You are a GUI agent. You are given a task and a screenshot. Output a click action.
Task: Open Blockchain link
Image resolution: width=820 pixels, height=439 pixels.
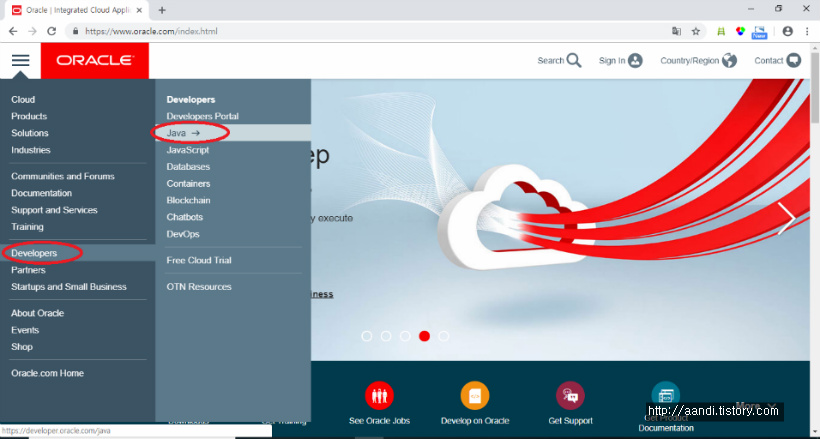tap(188, 200)
